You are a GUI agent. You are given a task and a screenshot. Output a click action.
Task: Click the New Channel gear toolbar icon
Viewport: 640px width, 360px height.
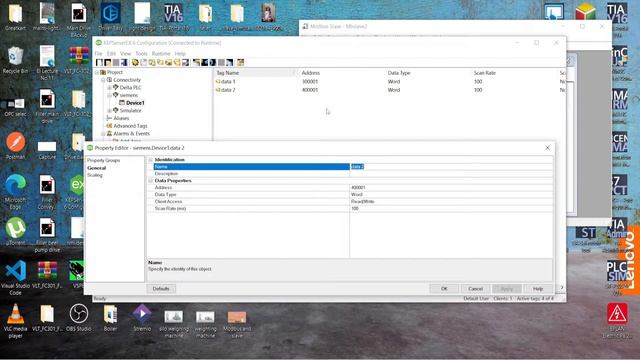click(135, 62)
